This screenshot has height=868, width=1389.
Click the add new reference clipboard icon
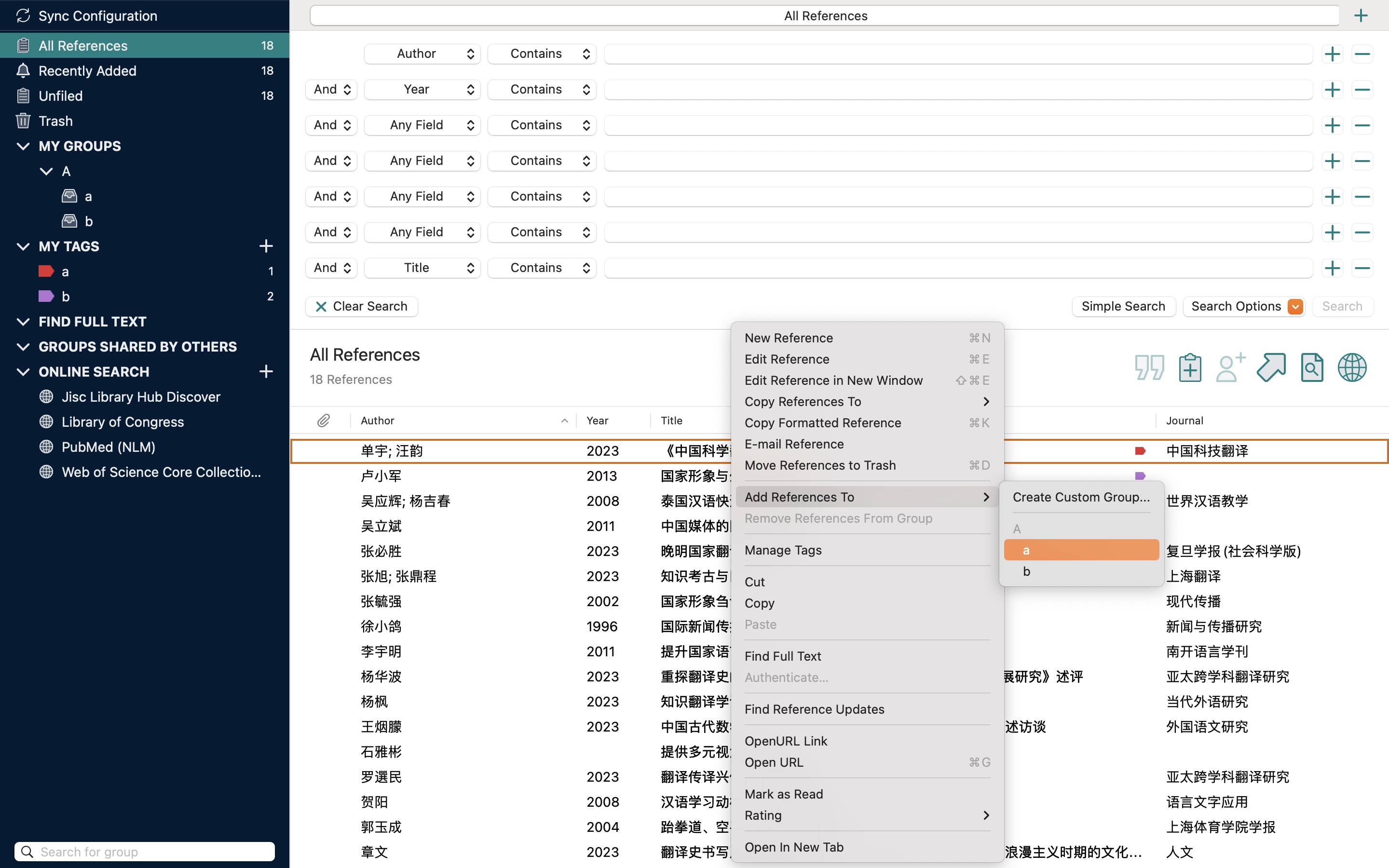(1190, 367)
